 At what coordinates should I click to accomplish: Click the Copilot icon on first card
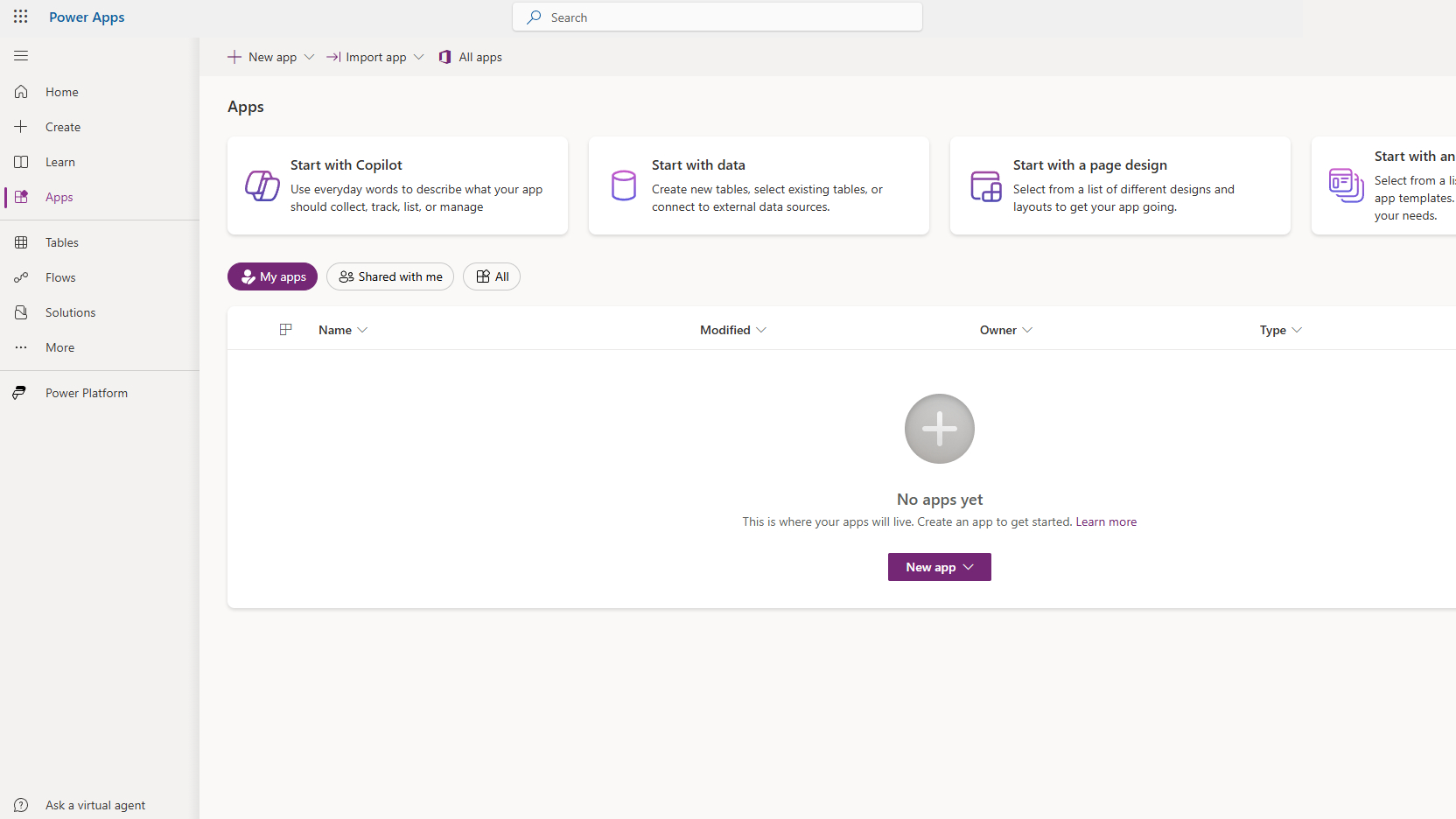click(262, 185)
